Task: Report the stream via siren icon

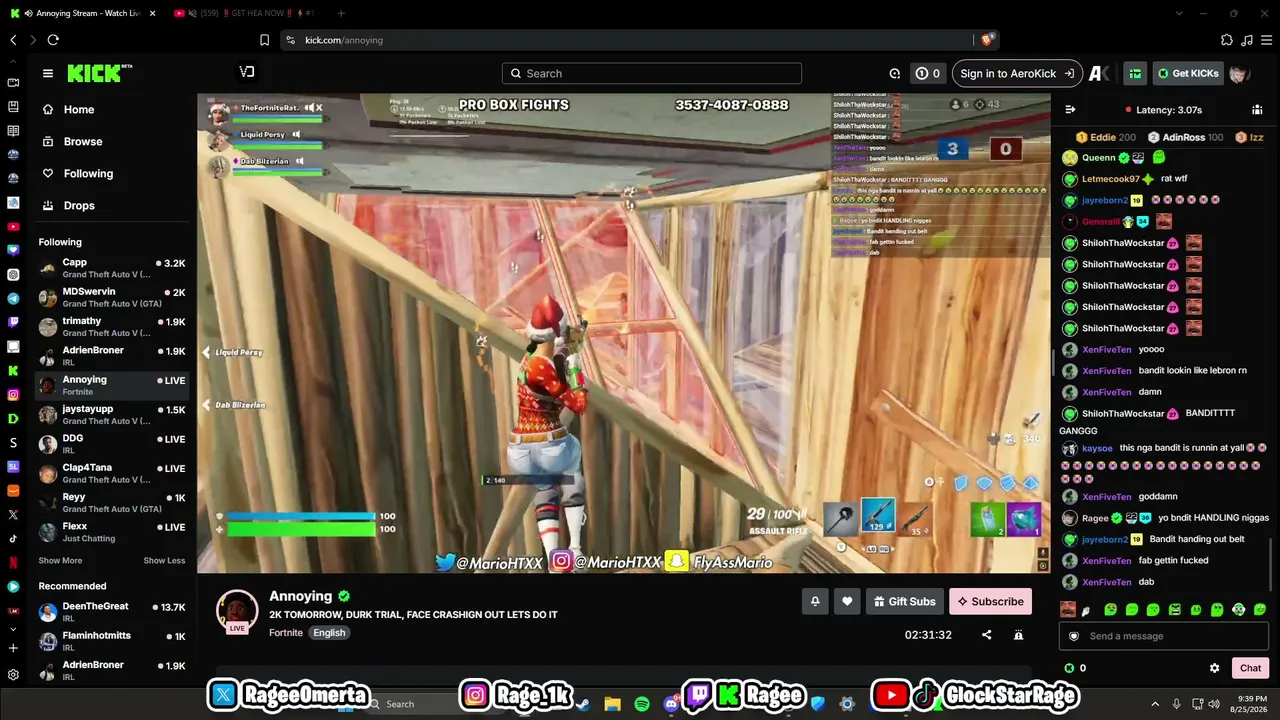Action: [x=1018, y=635]
